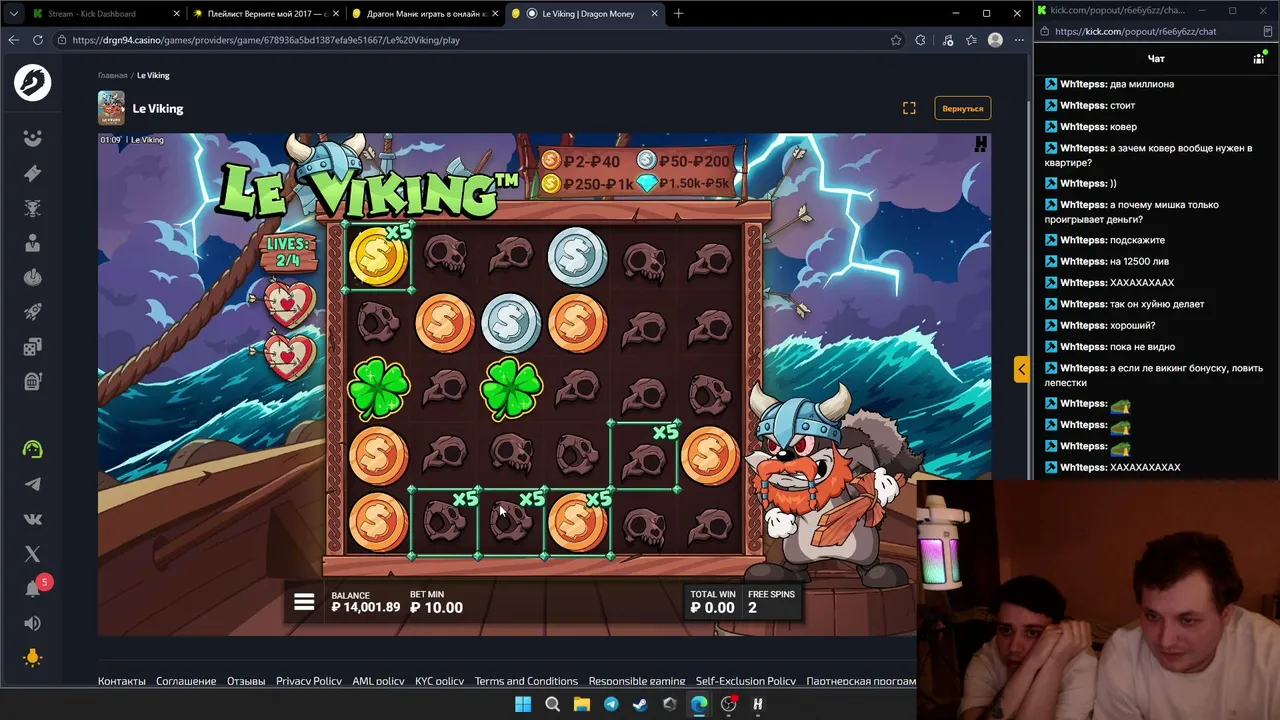
Task: Open Telegram from the taskbar
Action: pyautogui.click(x=611, y=704)
